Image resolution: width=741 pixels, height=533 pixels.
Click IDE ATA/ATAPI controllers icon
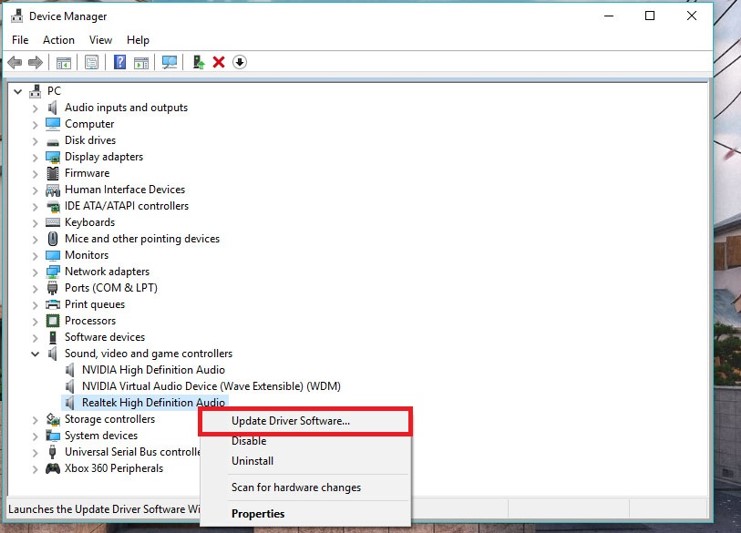[52, 206]
